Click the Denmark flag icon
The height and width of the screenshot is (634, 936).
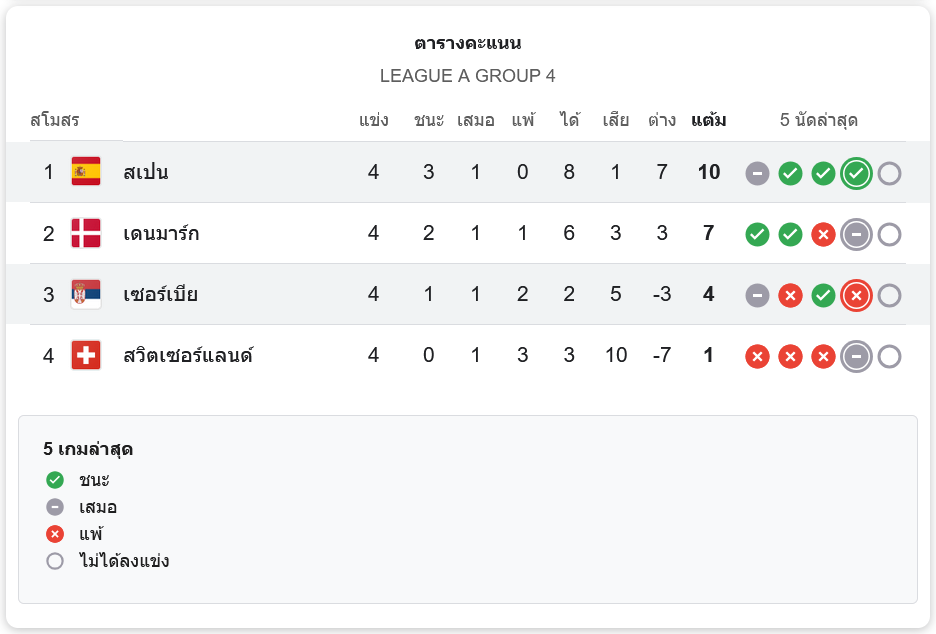(x=86, y=233)
